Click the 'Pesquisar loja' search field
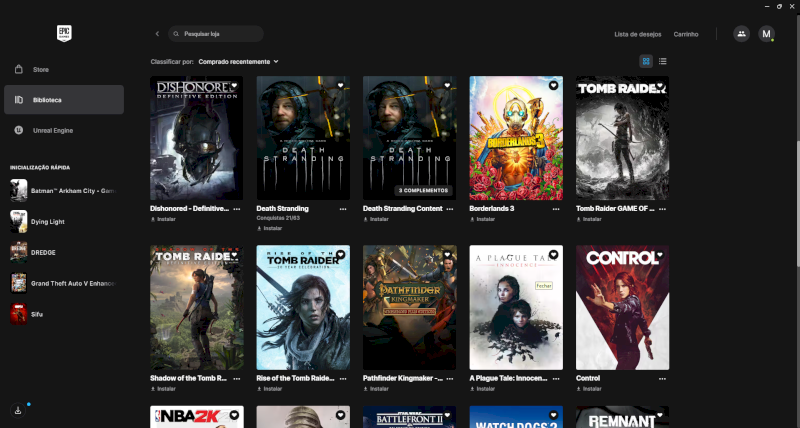This screenshot has height=428, width=800. coord(220,34)
